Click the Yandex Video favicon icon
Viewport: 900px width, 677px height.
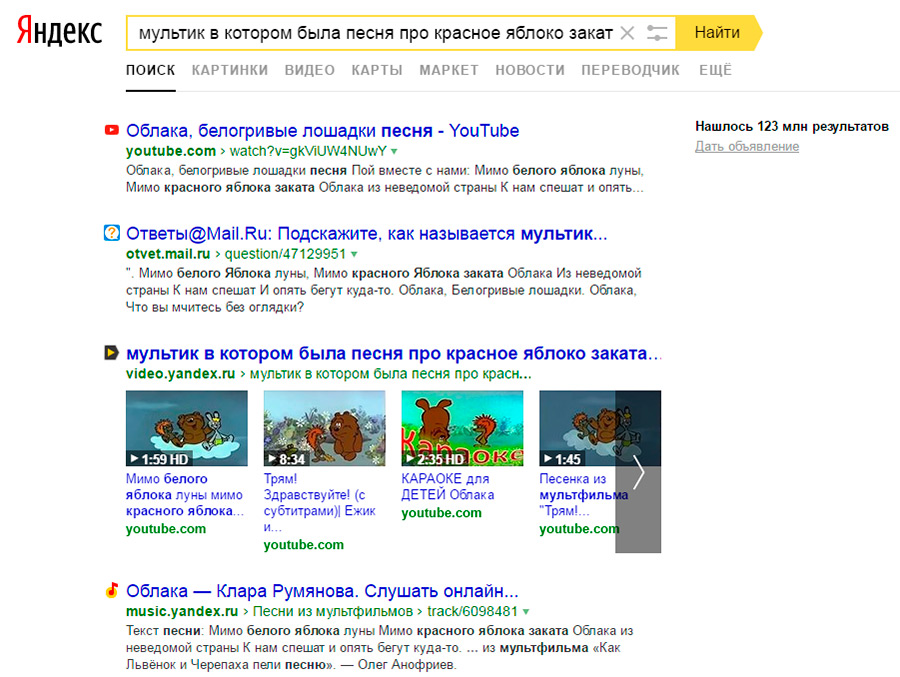coord(112,352)
